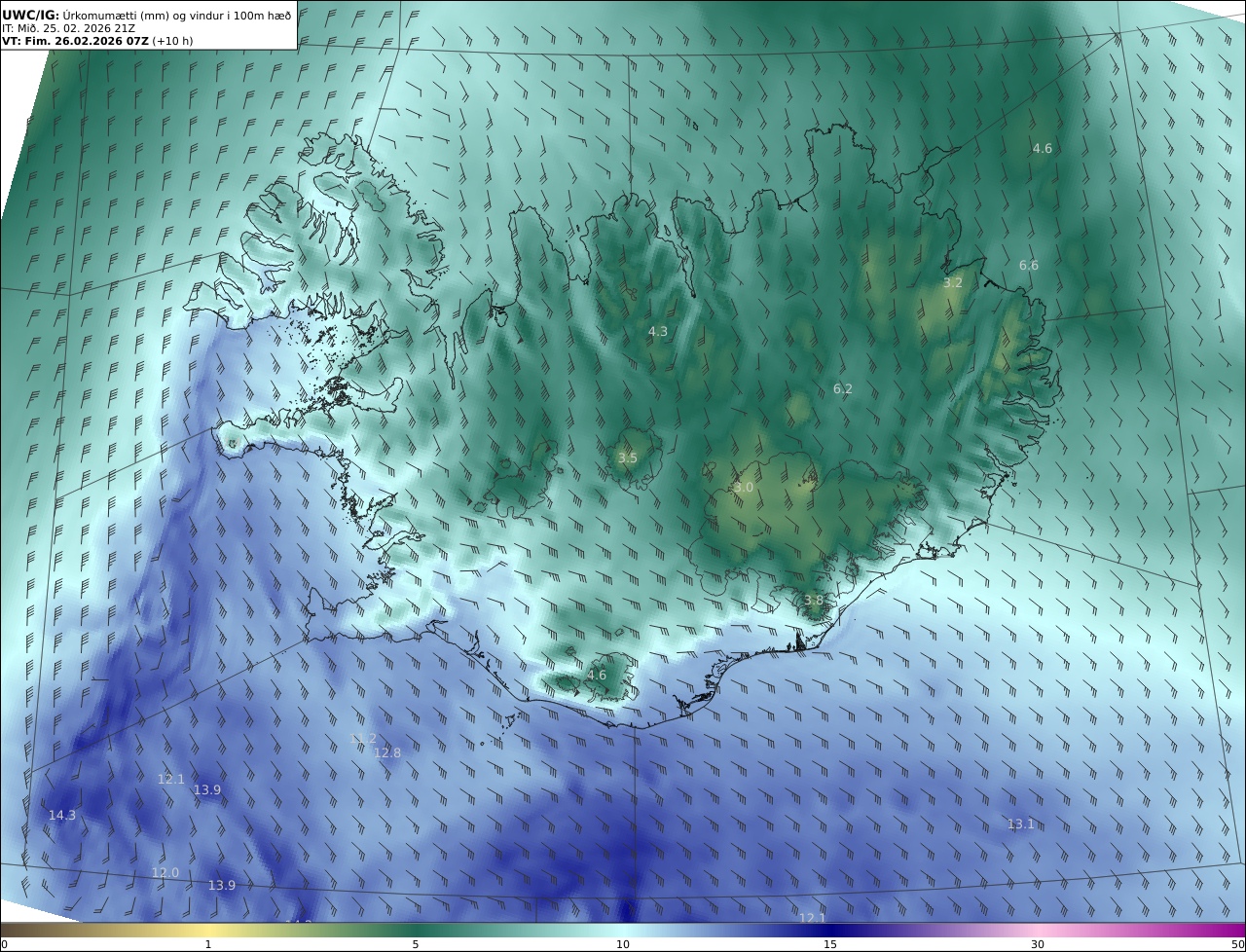Viewport: 1246px width, 952px height.
Task: Click the pink colorbar segment above label 30
Action: coord(1038,930)
